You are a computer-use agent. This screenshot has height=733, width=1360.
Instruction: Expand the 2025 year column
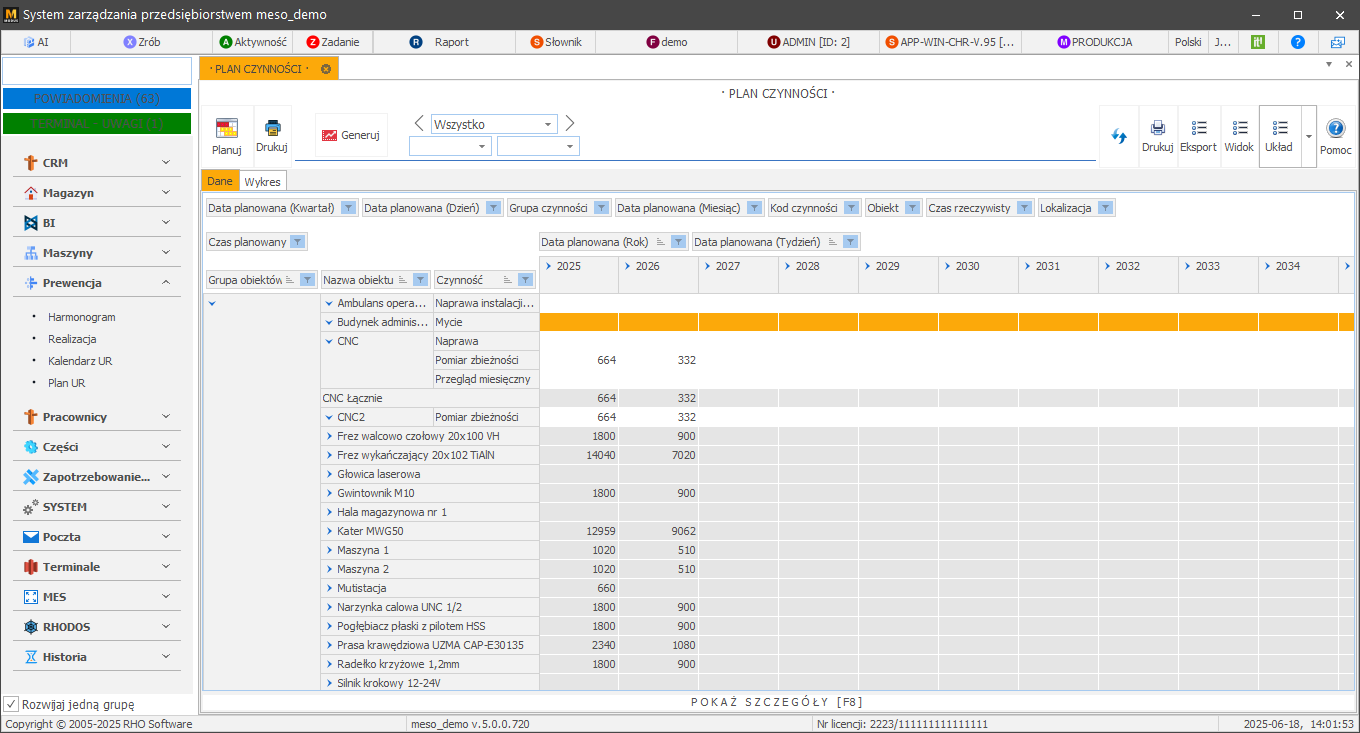coord(549,266)
